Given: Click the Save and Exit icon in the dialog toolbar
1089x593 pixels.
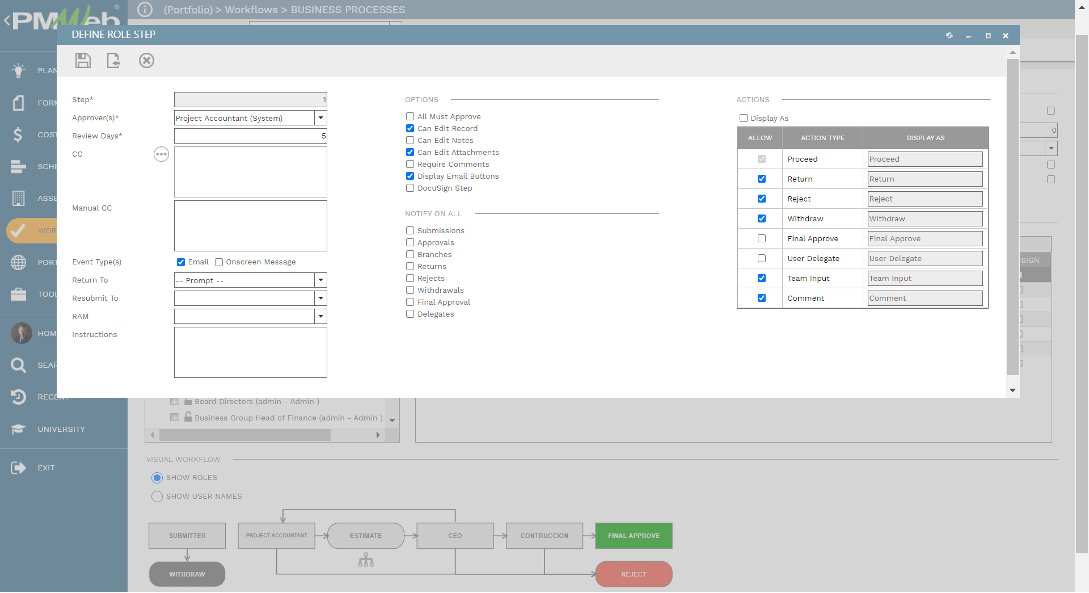Looking at the screenshot, I should (x=113, y=60).
